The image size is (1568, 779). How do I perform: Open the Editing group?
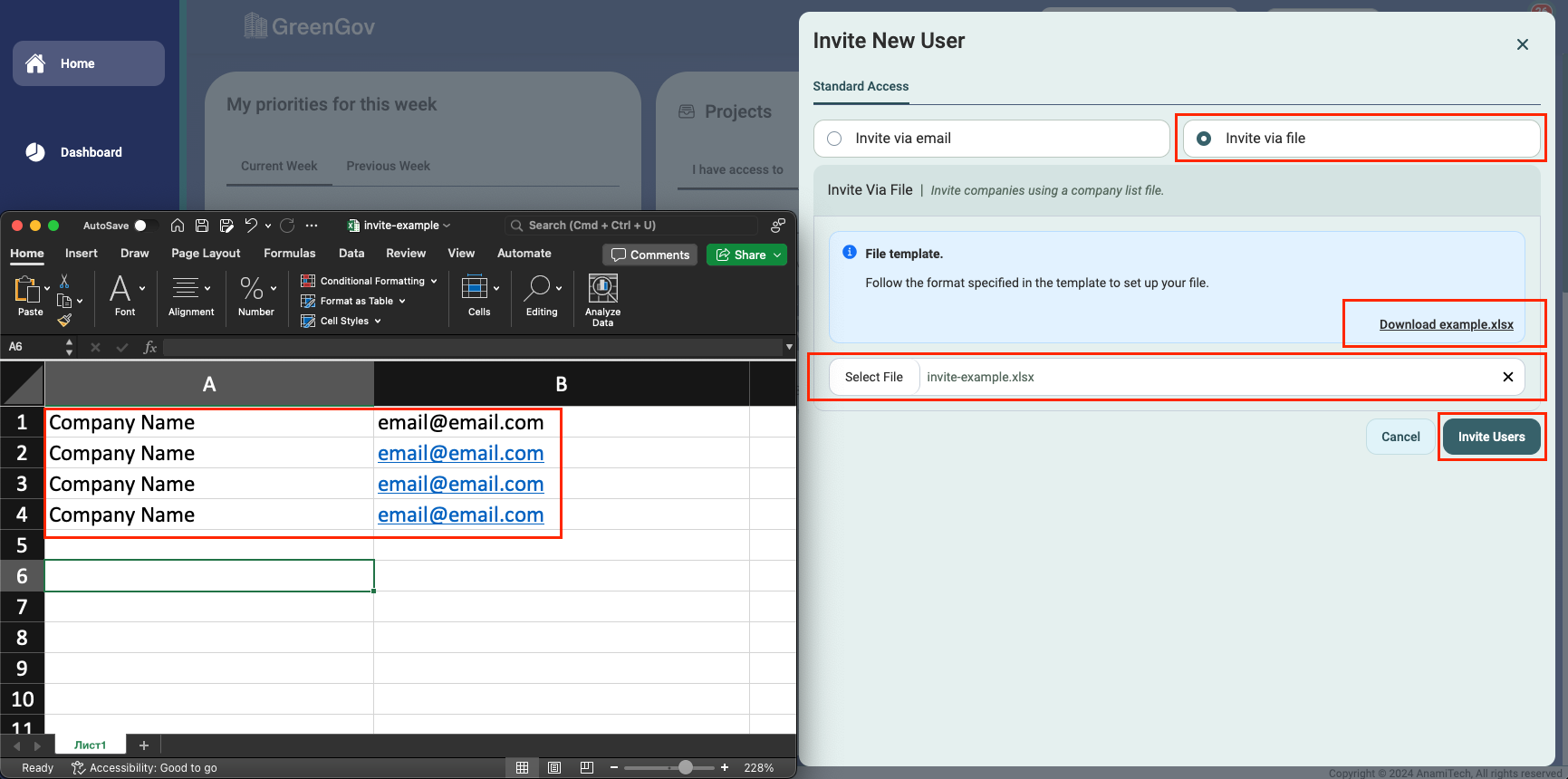[x=542, y=296]
